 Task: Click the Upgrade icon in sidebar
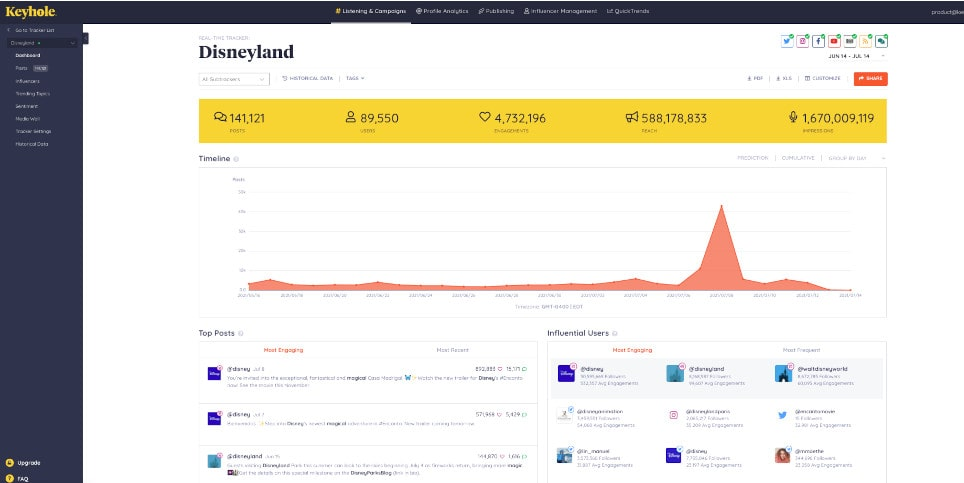coord(9,463)
